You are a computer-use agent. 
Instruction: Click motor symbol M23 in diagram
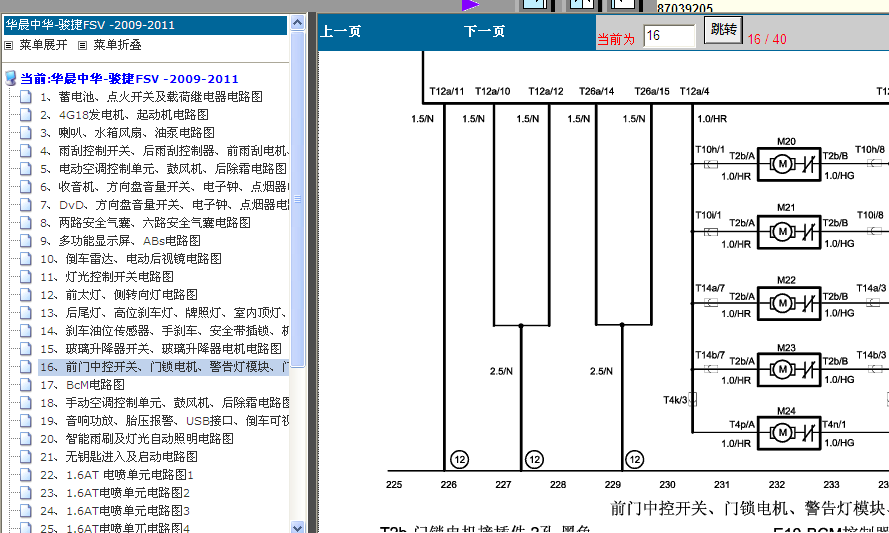tap(789, 370)
